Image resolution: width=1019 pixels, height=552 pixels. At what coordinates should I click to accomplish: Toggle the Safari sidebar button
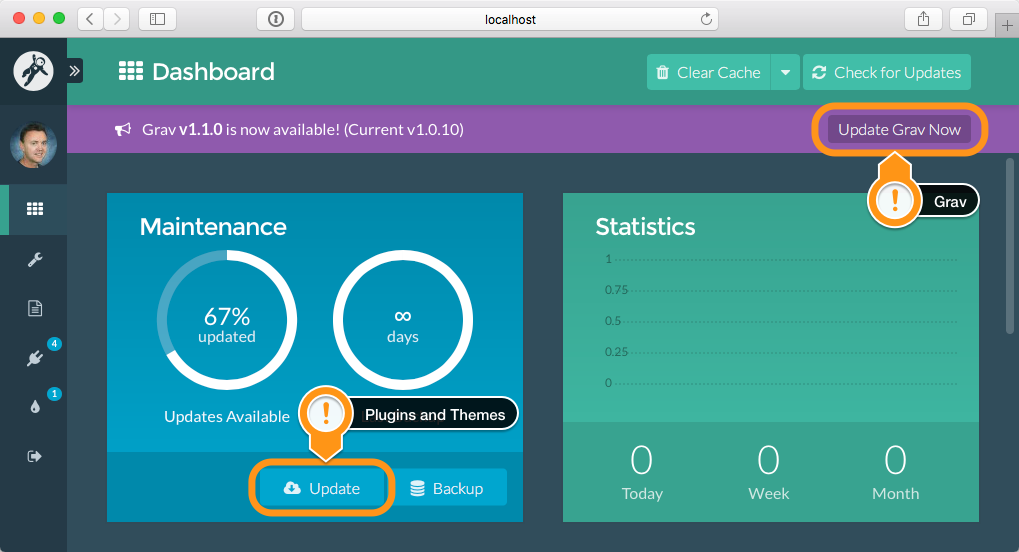[157, 19]
